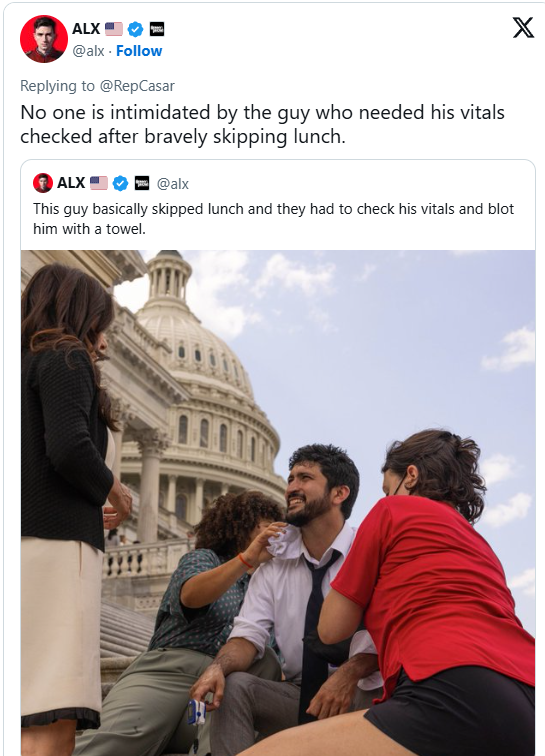Follow the @alx account
545x756 pixels.
[x=139, y=51]
